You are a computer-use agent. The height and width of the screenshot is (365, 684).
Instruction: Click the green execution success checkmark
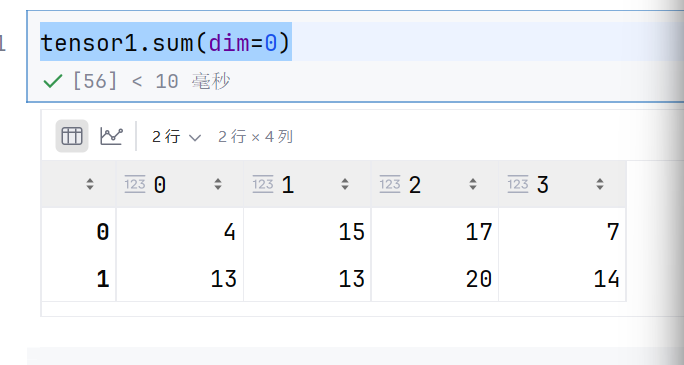click(x=53, y=81)
